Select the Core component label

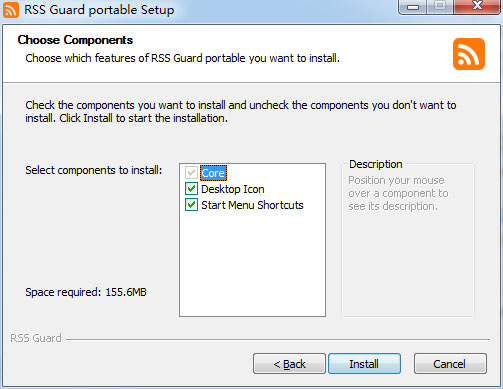pyautogui.click(x=213, y=173)
